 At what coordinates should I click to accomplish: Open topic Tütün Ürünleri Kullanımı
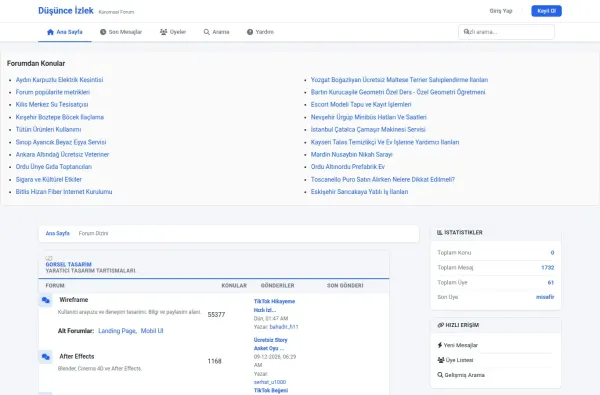(x=48, y=129)
